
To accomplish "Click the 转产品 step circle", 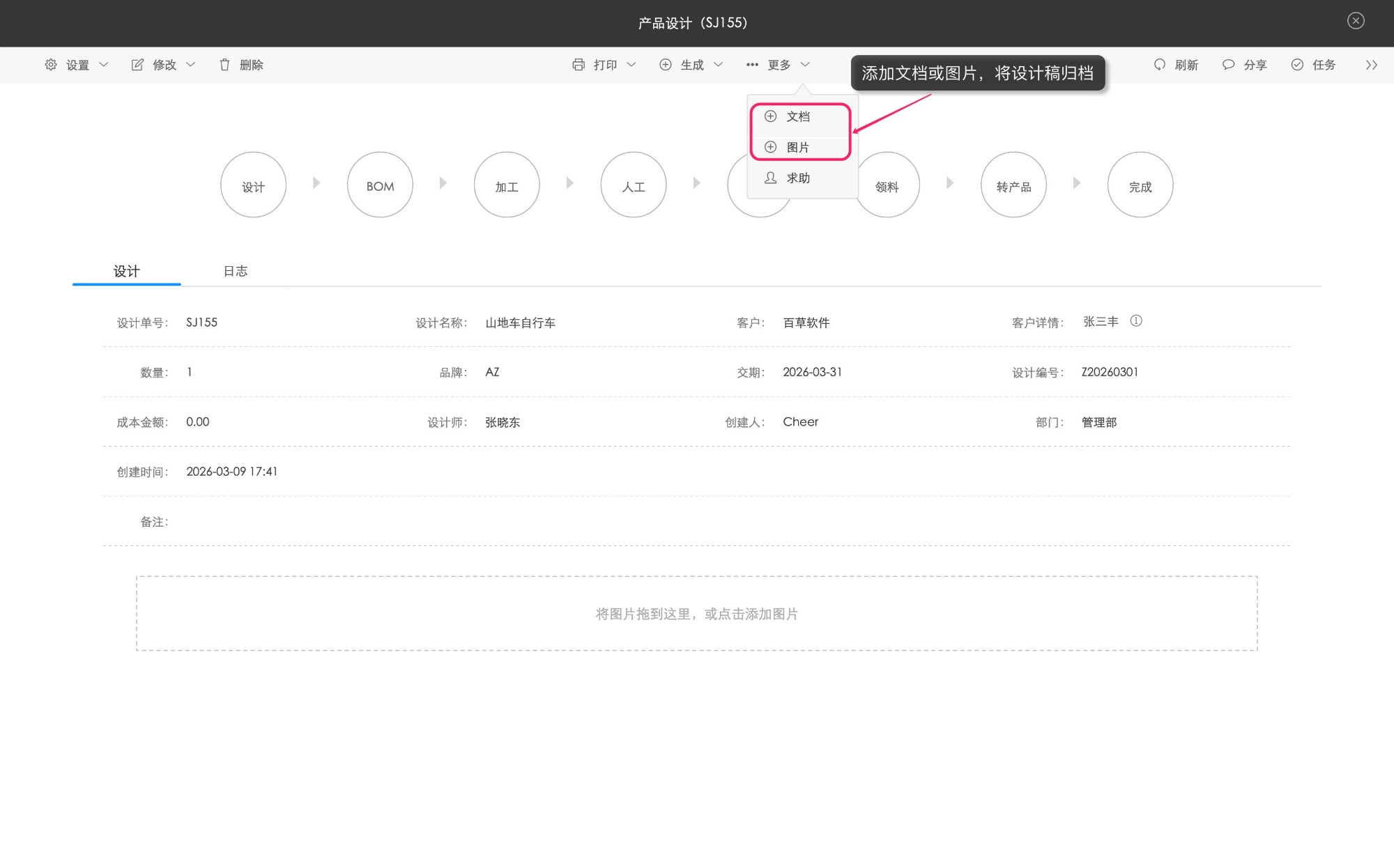I will point(1013,185).
